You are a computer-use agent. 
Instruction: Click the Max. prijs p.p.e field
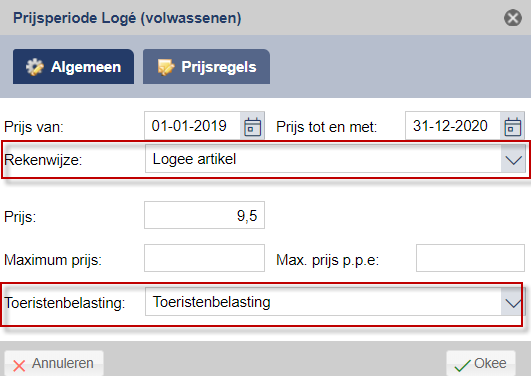(470, 258)
